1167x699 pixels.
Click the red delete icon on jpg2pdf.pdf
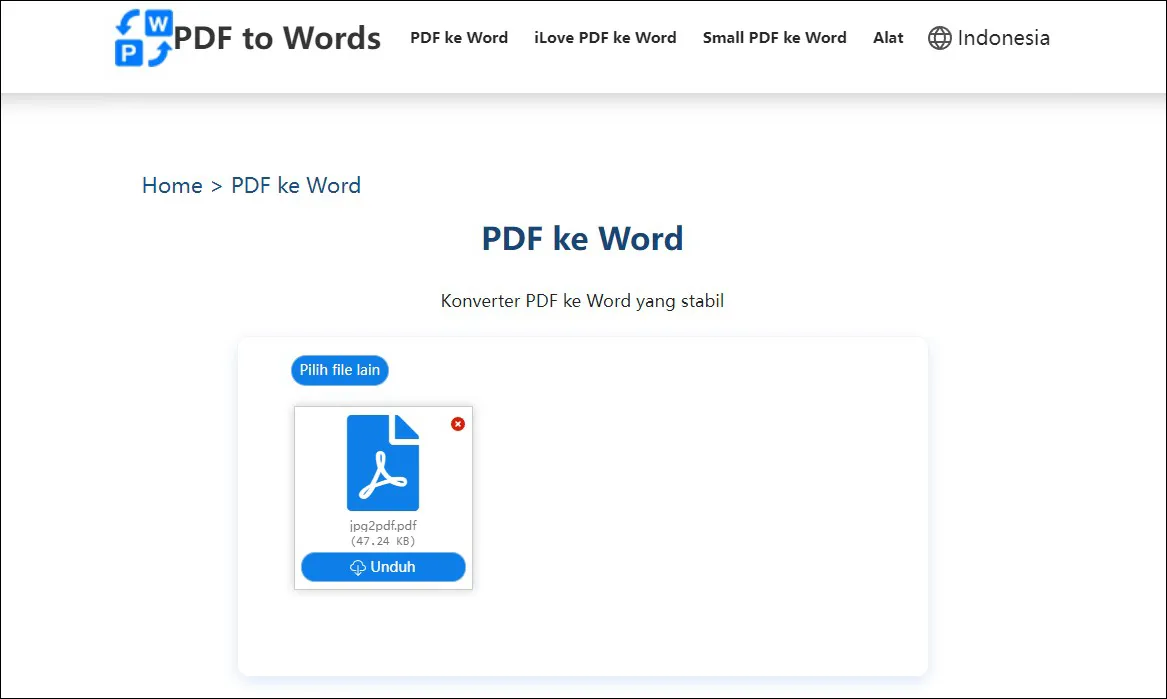458,424
